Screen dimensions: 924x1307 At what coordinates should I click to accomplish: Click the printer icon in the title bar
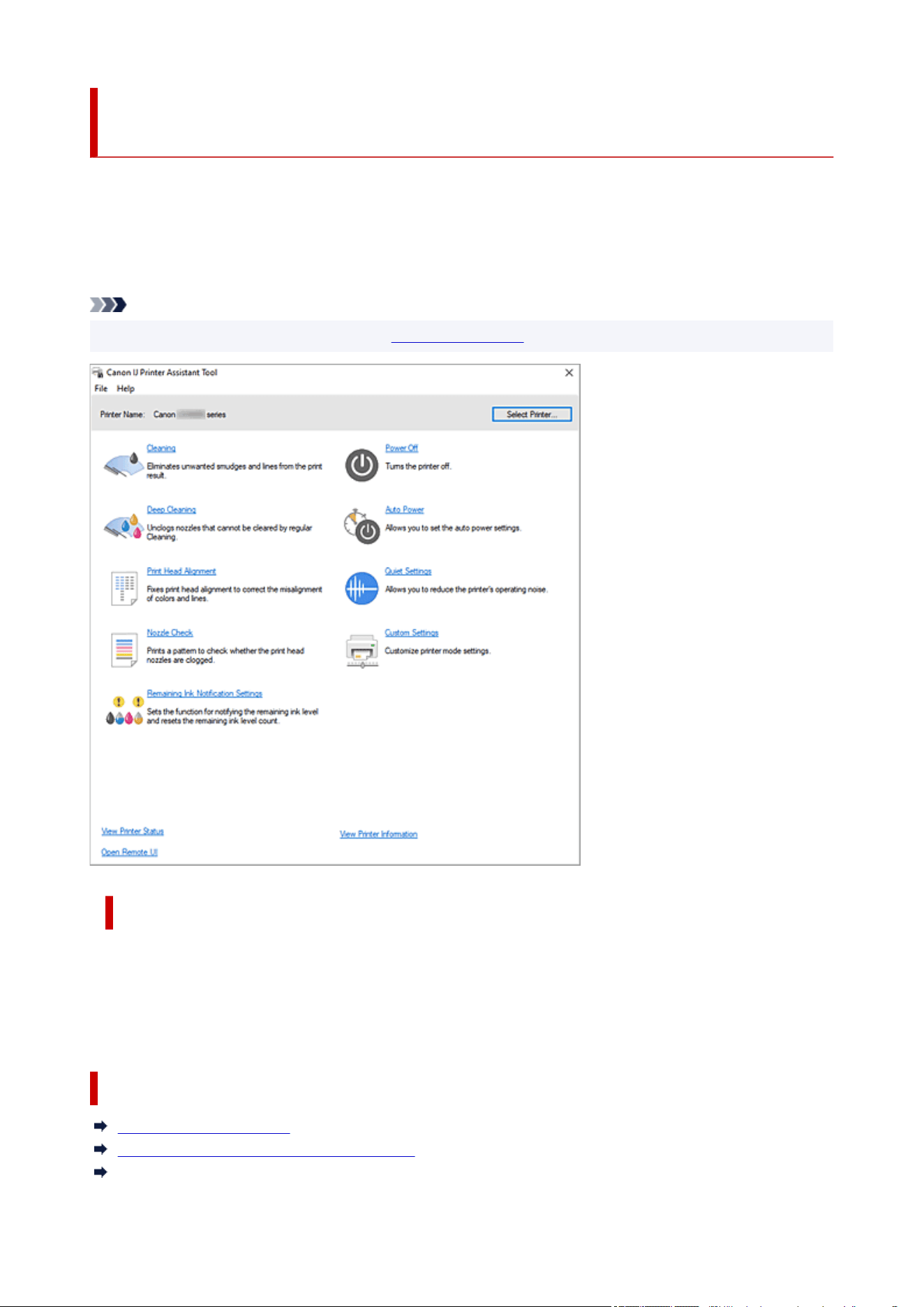tap(98, 373)
